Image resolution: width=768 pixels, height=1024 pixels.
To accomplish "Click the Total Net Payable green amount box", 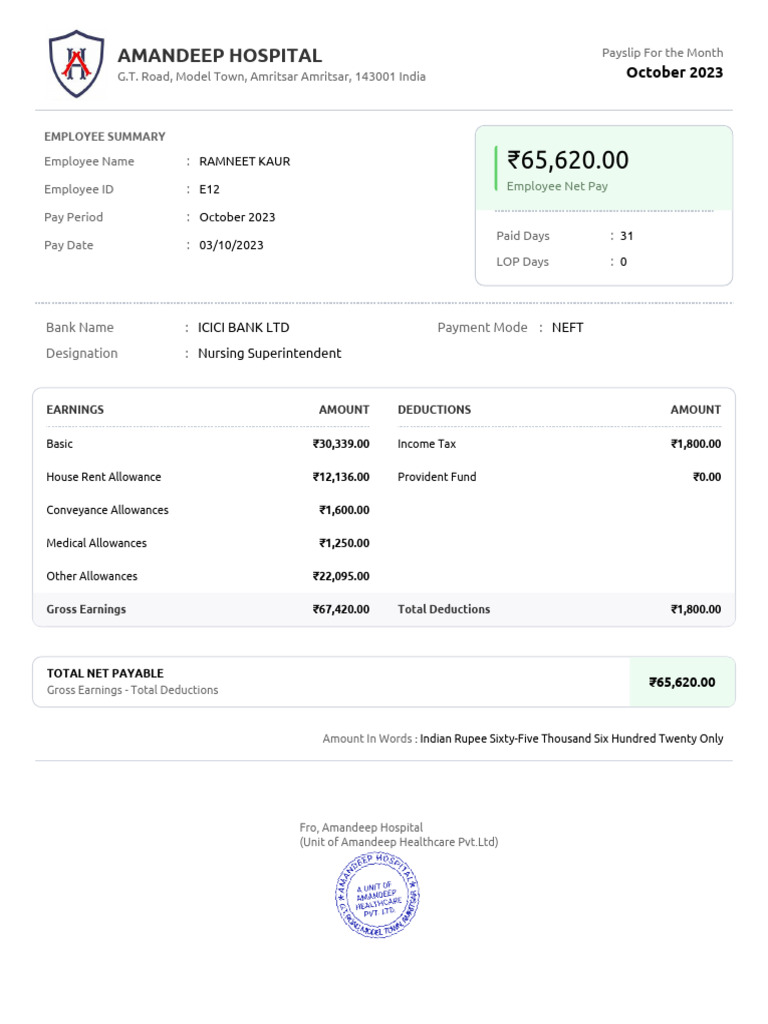I will point(682,682).
